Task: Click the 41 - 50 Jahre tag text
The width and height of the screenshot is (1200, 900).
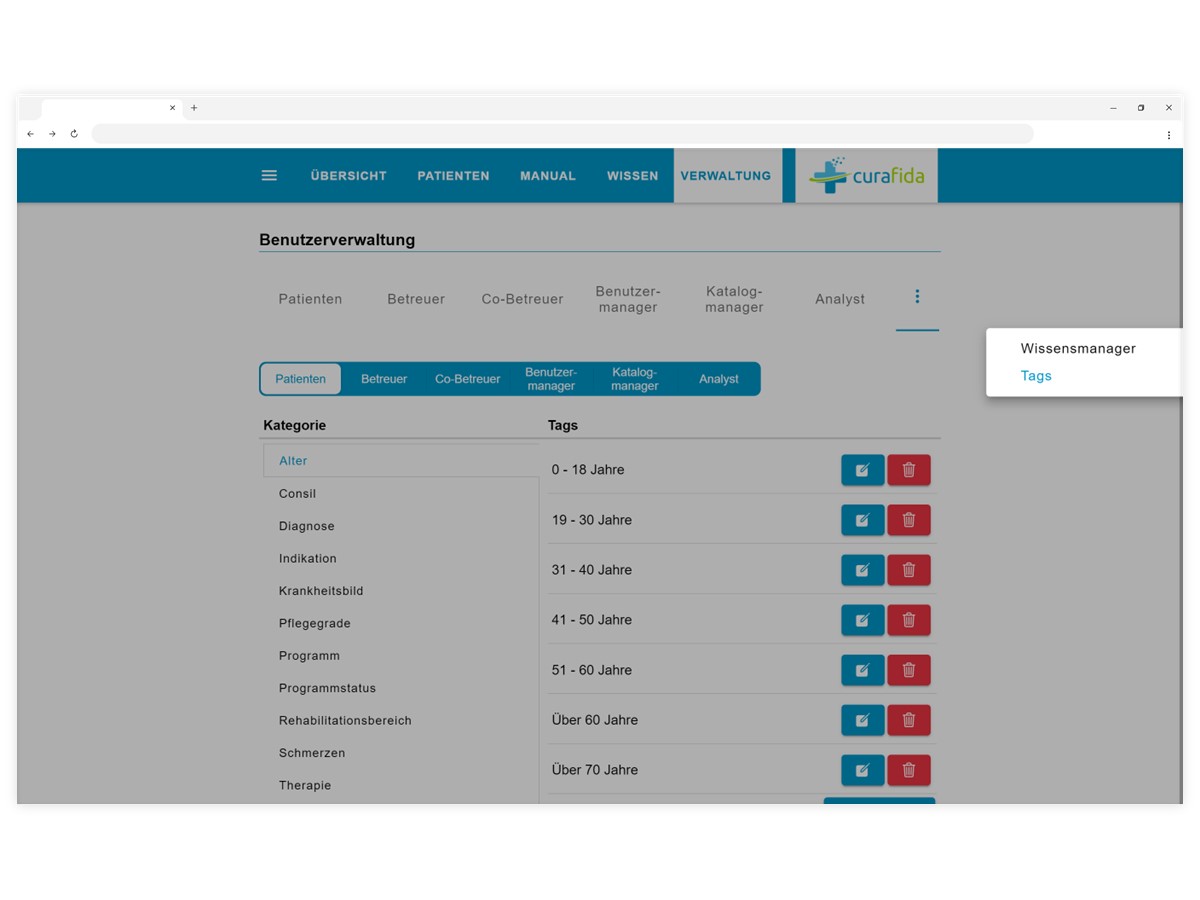Action: pos(592,620)
